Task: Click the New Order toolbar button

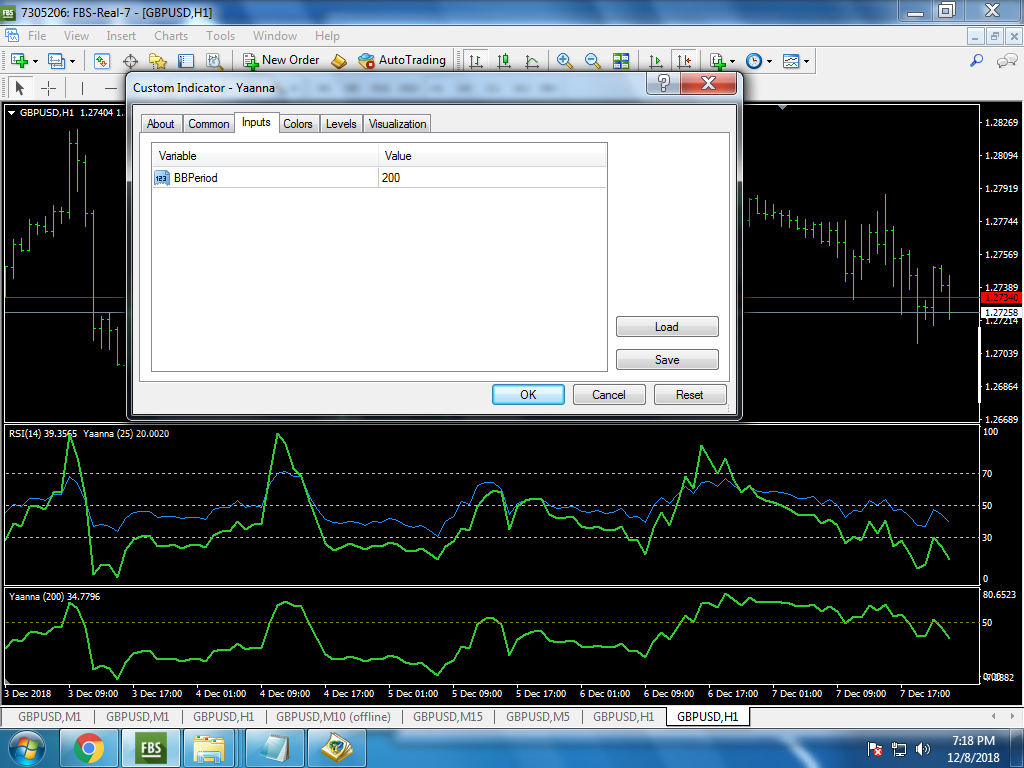Action: coord(281,61)
